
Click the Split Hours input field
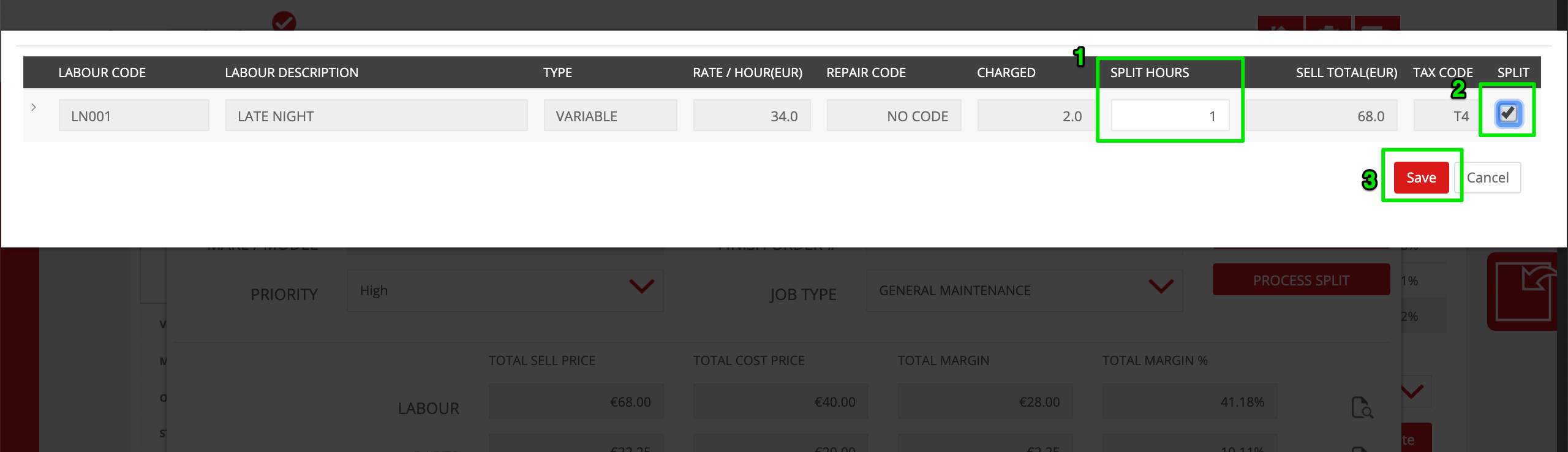[1170, 116]
